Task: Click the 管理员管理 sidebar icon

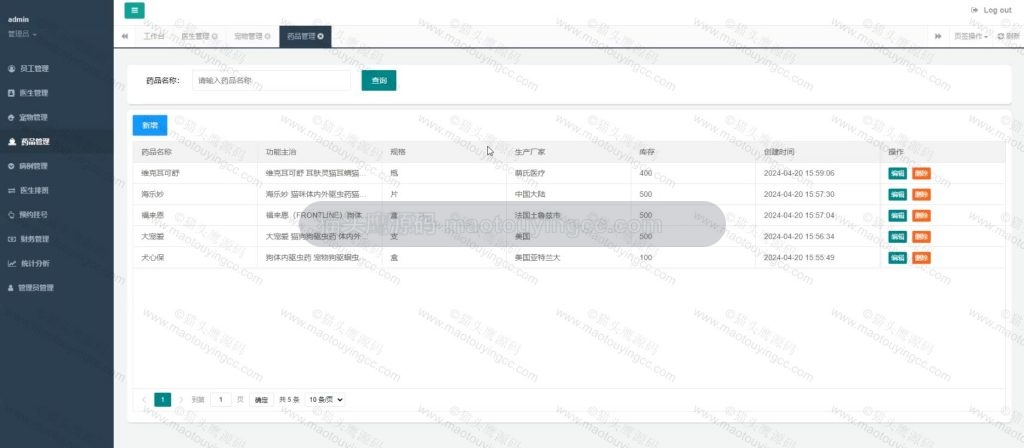Action: click(x=11, y=287)
